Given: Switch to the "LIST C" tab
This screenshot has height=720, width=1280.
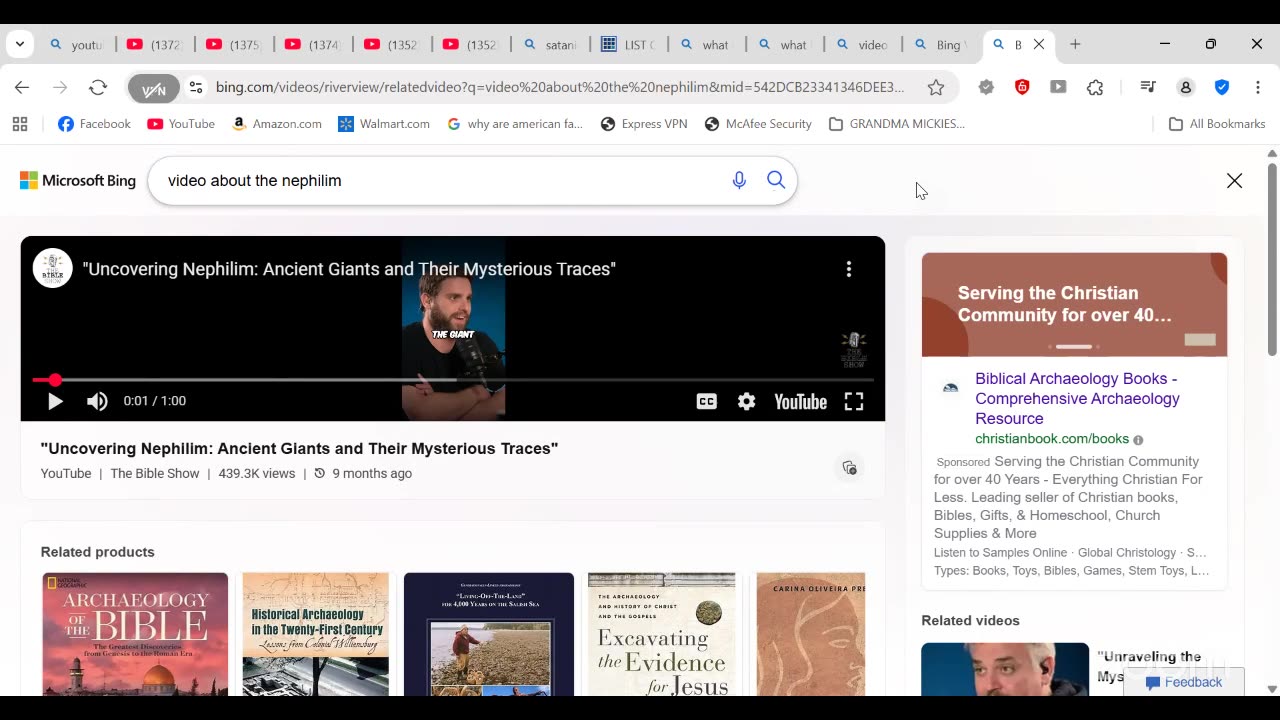Looking at the screenshot, I should coord(630,45).
